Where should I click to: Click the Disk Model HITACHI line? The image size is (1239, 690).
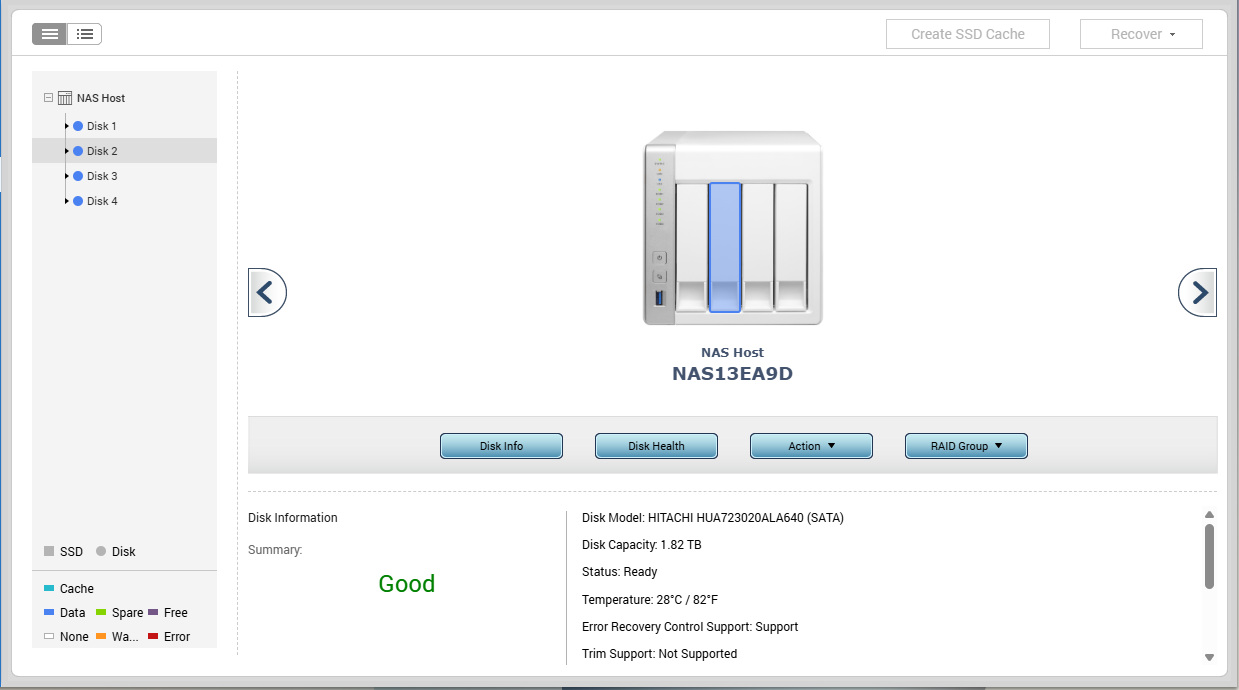pyautogui.click(x=713, y=518)
